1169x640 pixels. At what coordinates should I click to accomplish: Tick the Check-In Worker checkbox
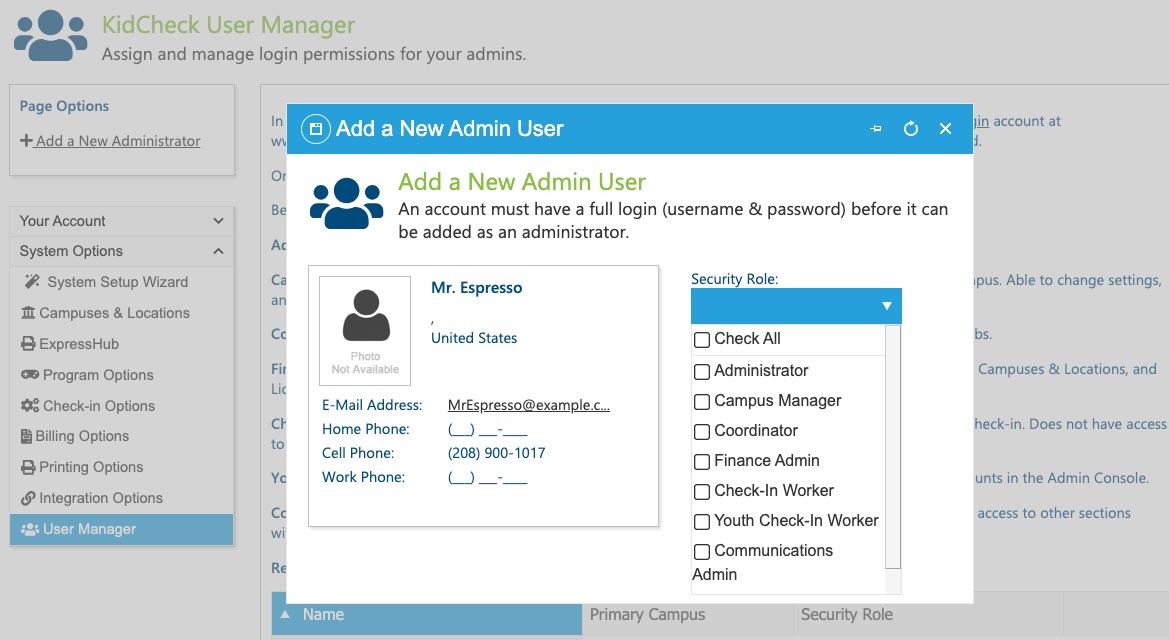coord(702,492)
